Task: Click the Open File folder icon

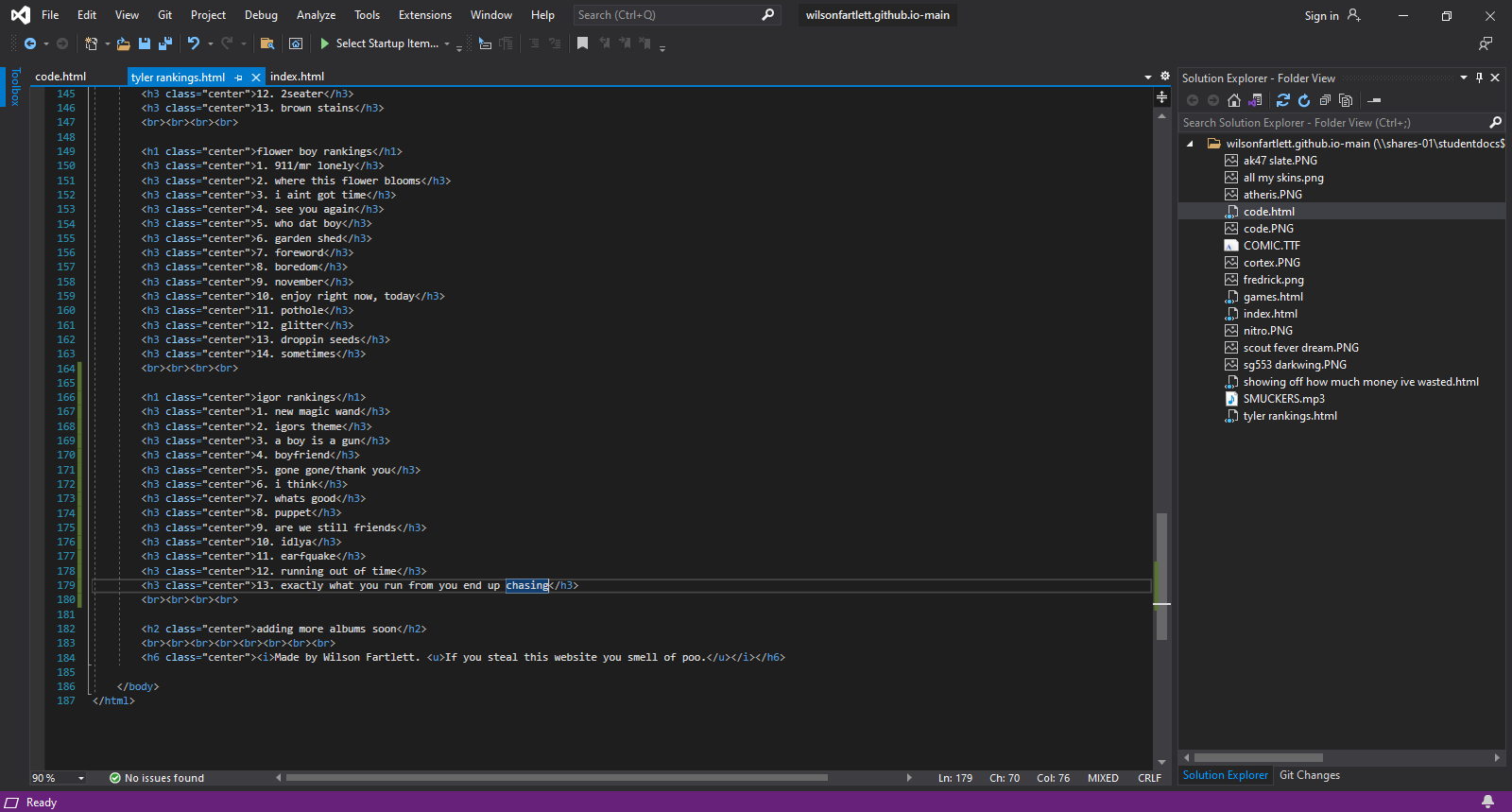Action: (x=124, y=43)
